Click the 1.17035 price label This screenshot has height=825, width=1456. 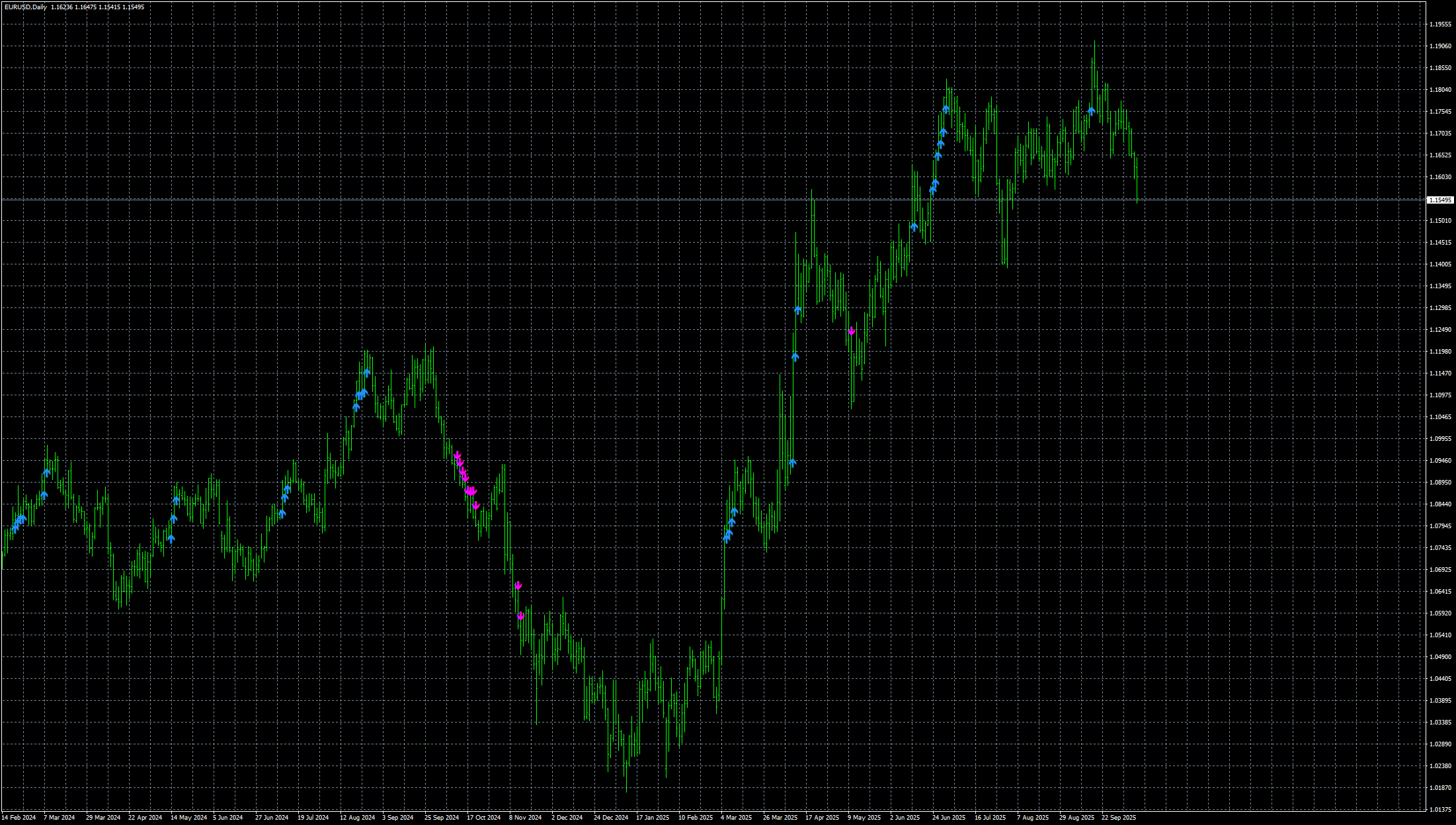1440,133
